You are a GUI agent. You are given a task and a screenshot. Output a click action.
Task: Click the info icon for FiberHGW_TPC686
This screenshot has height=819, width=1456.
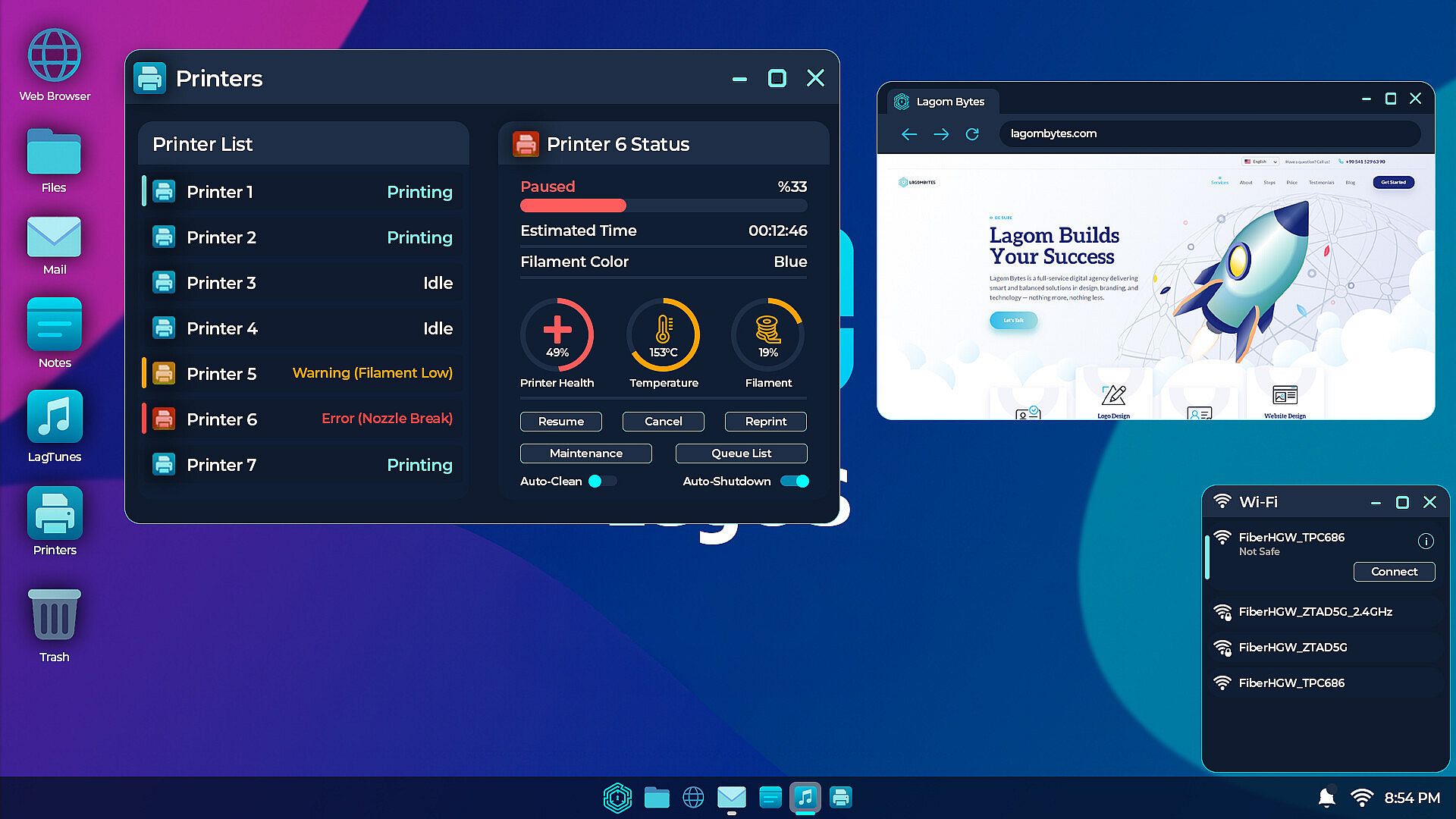coord(1426,541)
